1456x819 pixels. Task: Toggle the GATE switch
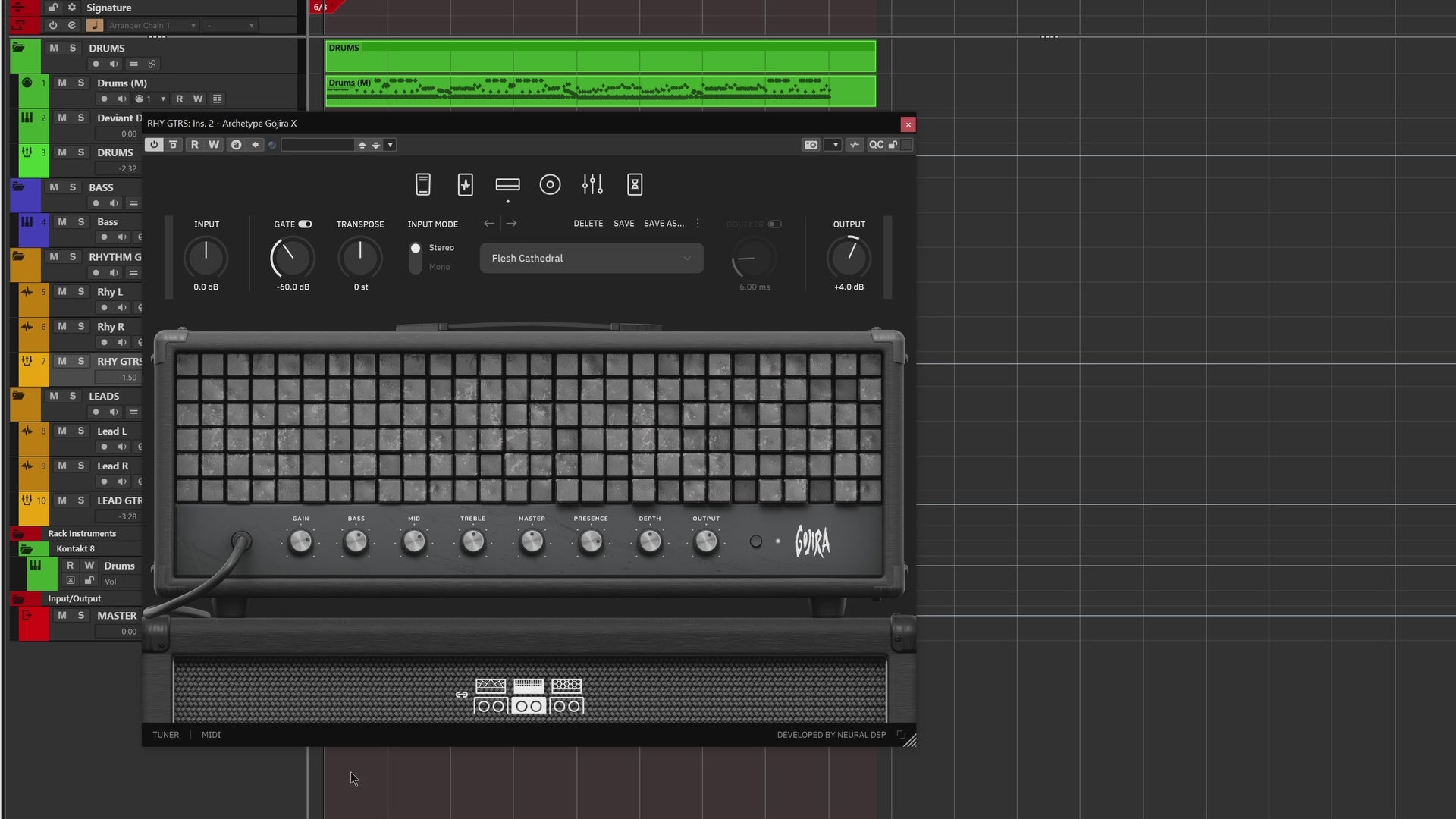pyautogui.click(x=305, y=224)
